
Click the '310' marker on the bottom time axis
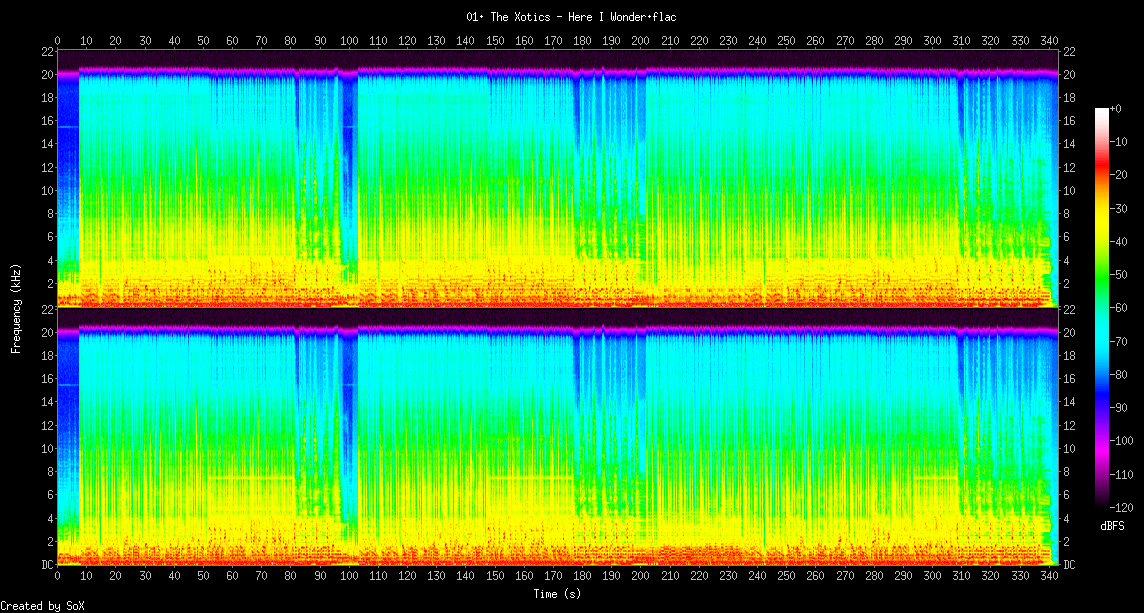click(x=960, y=577)
